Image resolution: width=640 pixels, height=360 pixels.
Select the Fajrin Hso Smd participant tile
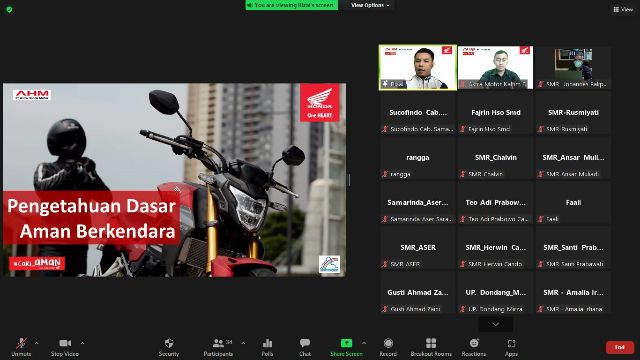click(x=496, y=113)
